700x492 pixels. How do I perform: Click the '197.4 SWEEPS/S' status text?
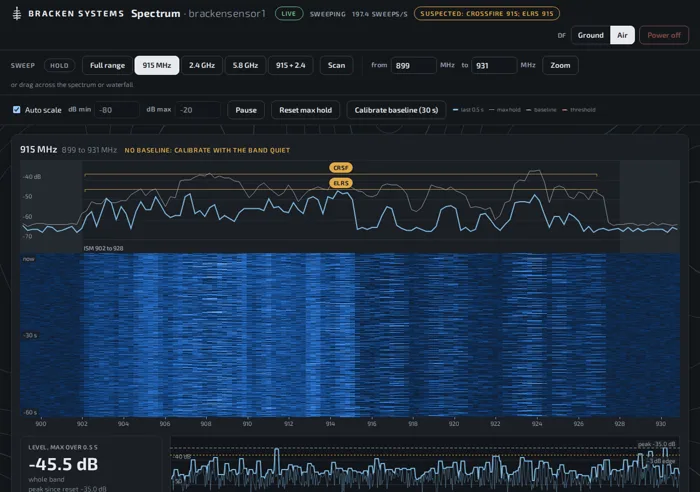pos(379,14)
